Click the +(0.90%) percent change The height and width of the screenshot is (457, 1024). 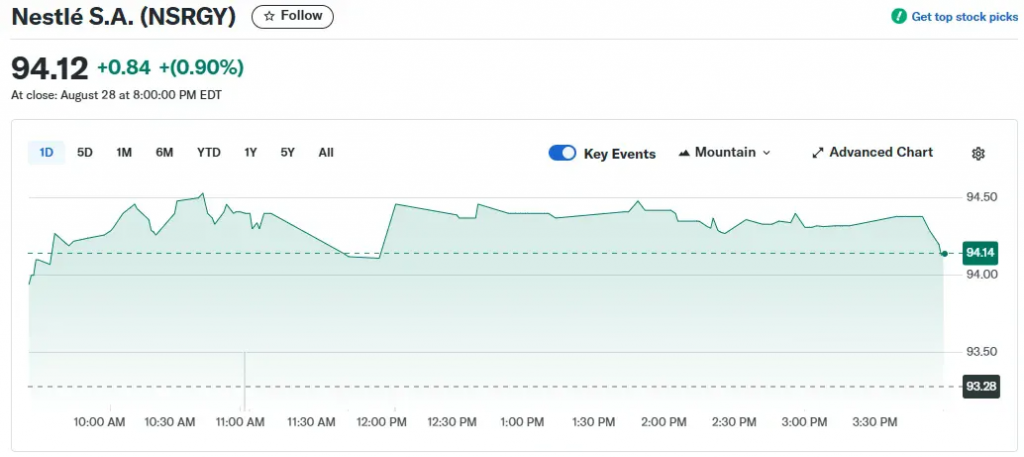pyautogui.click(x=201, y=67)
